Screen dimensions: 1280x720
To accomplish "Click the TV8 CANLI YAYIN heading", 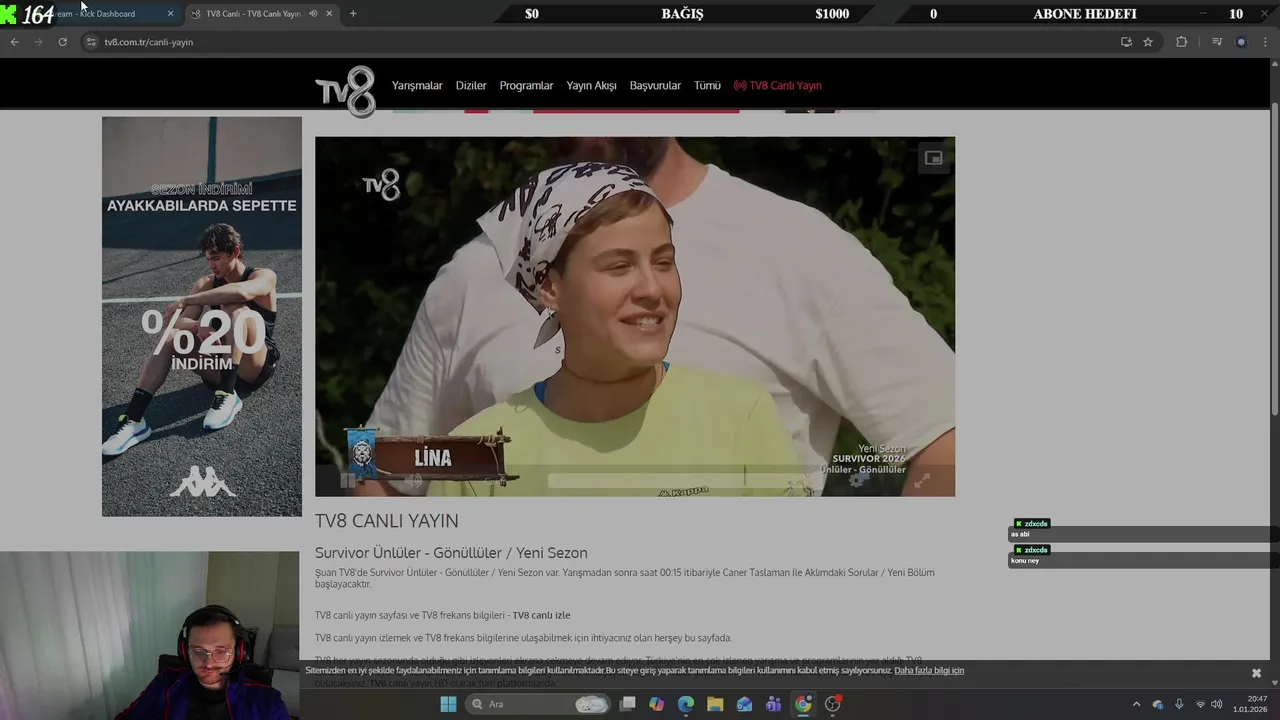I will point(387,521).
